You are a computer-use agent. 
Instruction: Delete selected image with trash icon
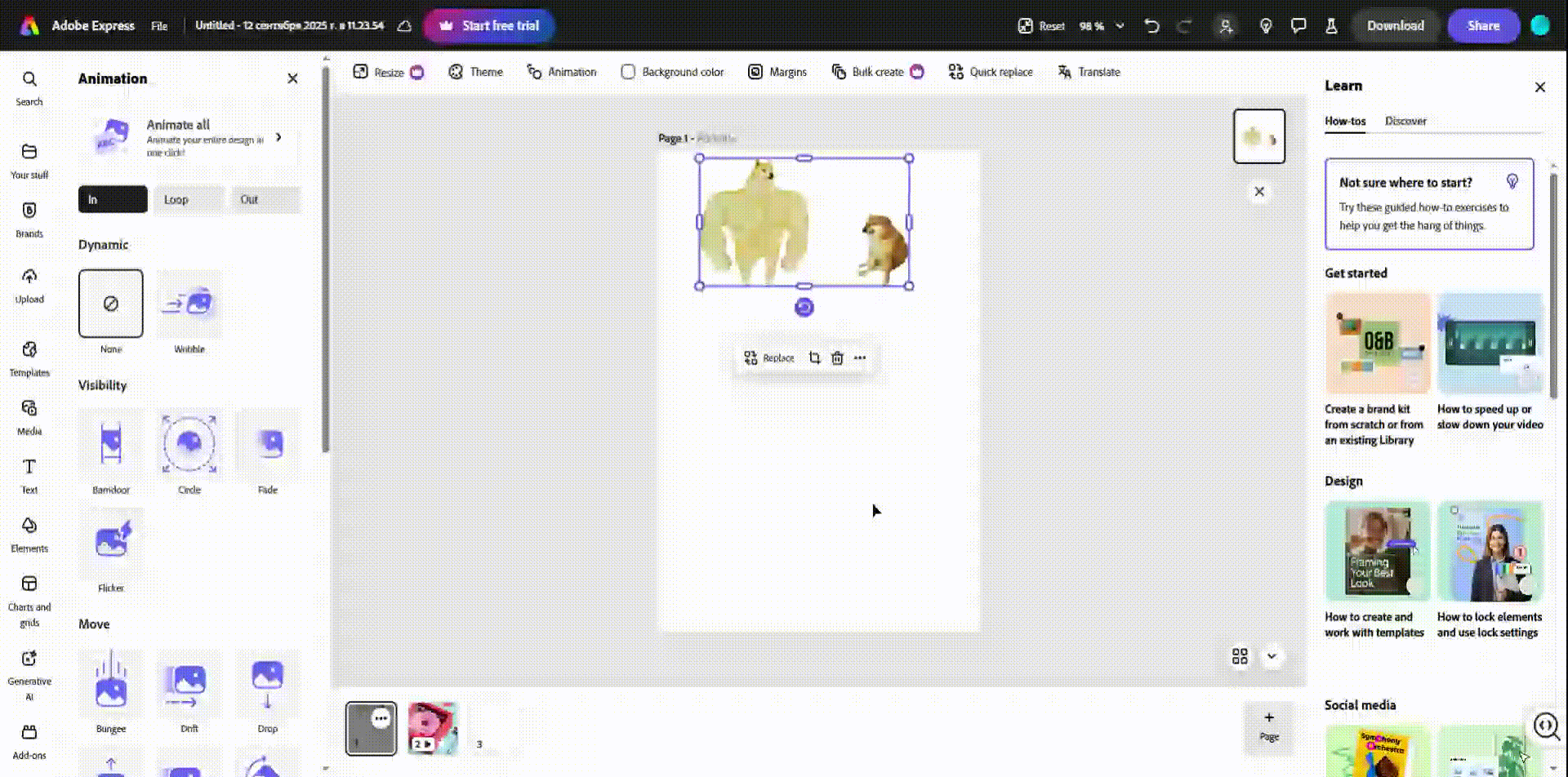tap(837, 357)
